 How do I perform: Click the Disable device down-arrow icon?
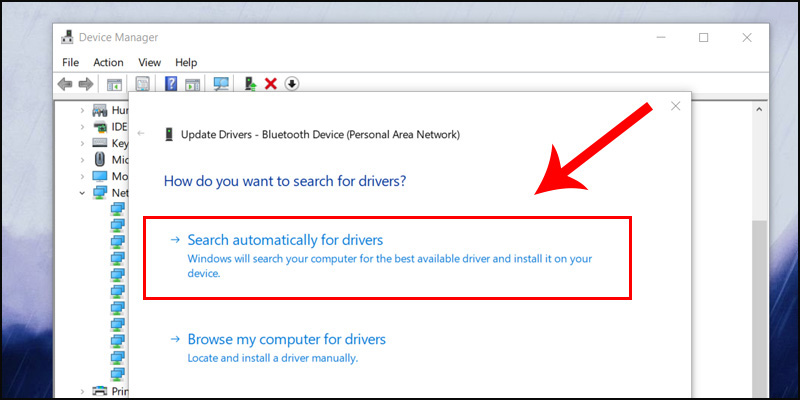pyautogui.click(x=291, y=84)
